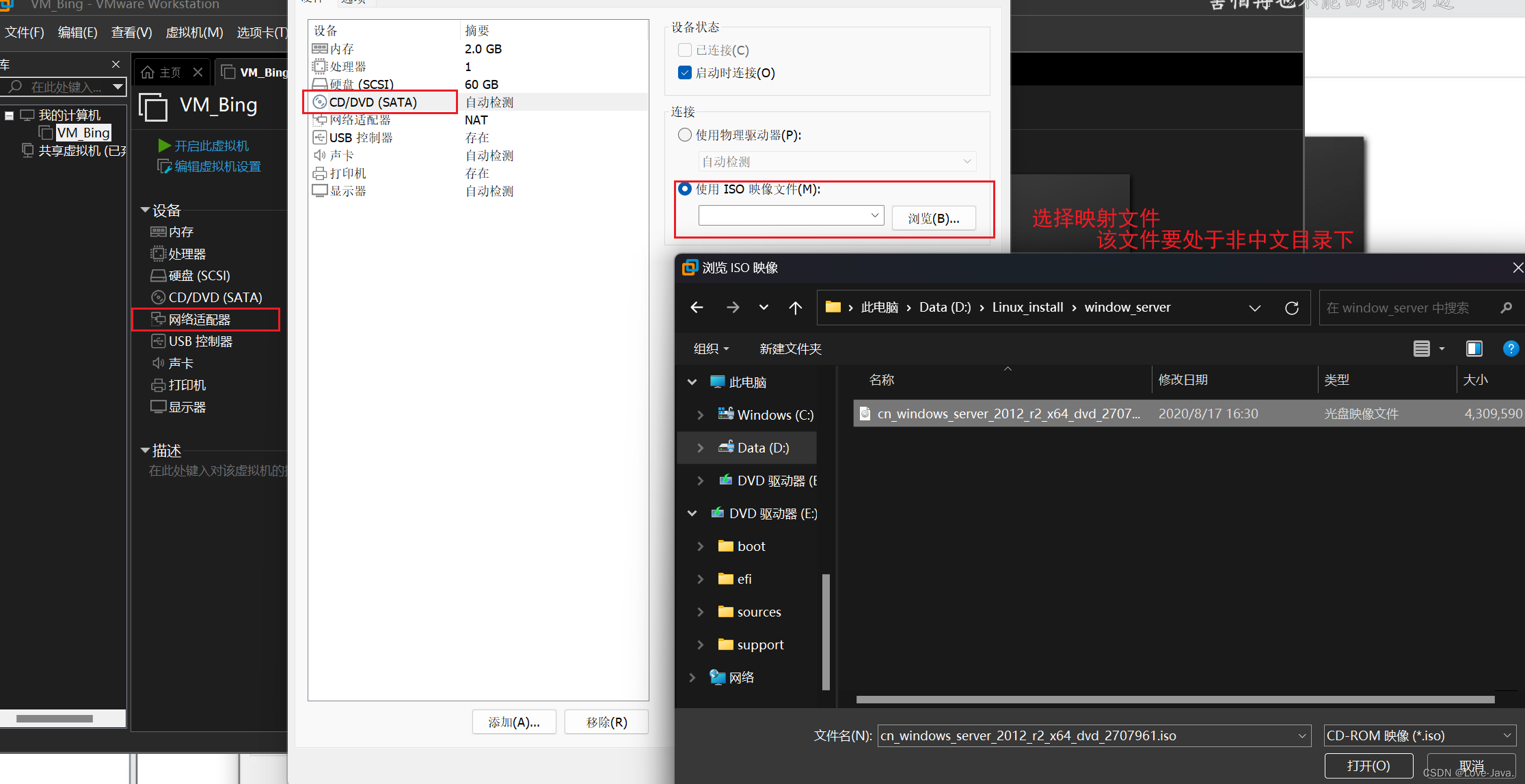Screen dimensions: 1525x784
Task: Click the up-directory arrow icon
Action: (x=795, y=308)
